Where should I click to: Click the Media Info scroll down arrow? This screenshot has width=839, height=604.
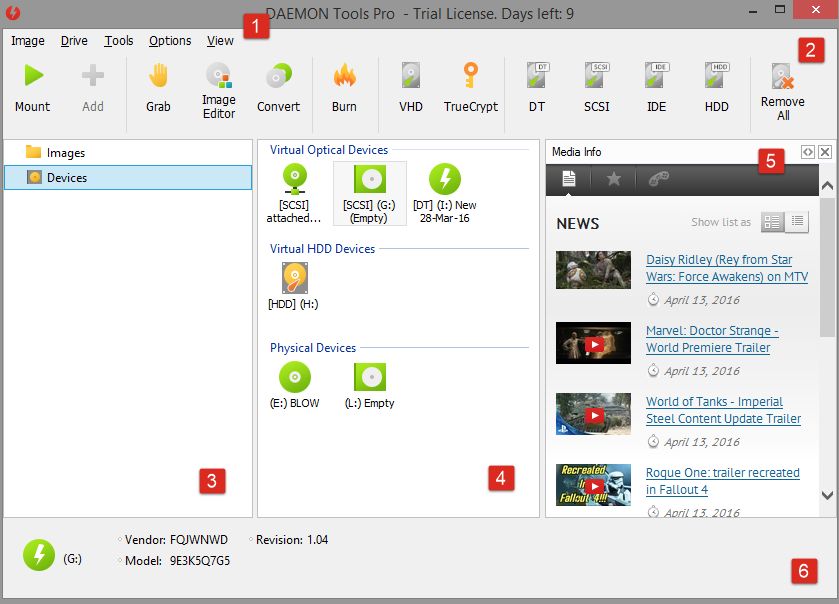click(x=827, y=495)
